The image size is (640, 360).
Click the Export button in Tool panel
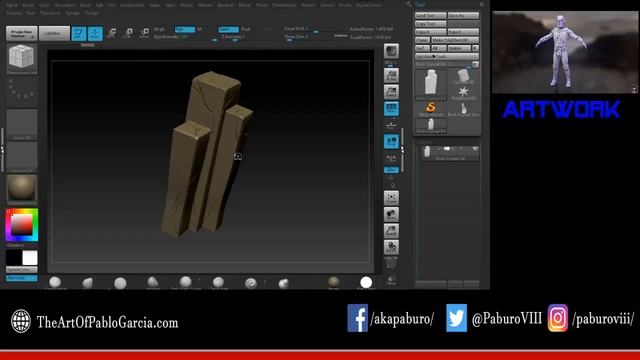point(463,32)
